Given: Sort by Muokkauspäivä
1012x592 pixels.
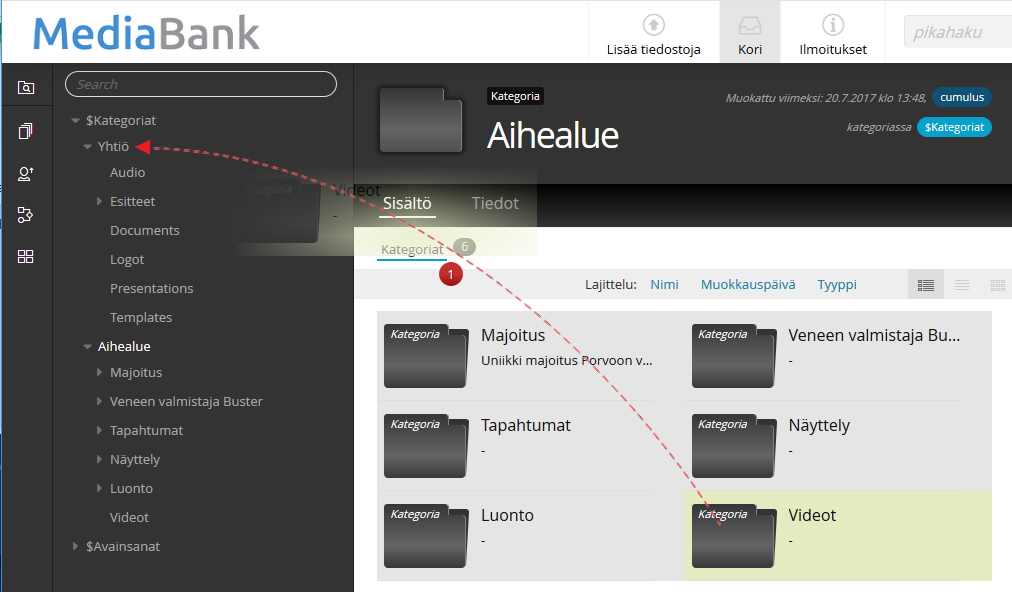Looking at the screenshot, I should point(748,285).
